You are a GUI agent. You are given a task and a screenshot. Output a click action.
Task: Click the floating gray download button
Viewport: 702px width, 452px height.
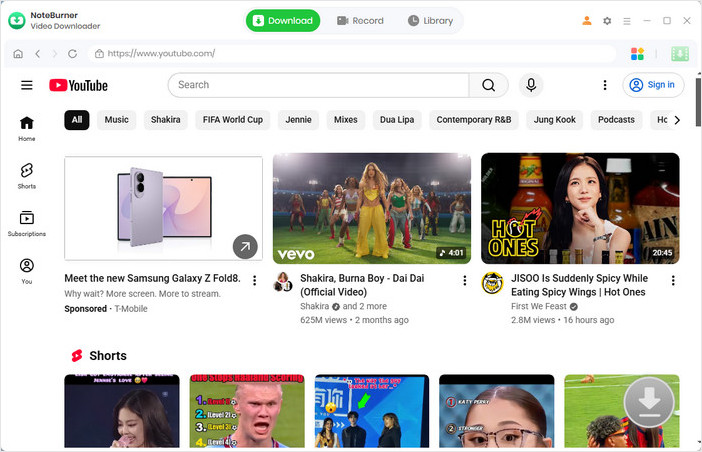pos(649,401)
